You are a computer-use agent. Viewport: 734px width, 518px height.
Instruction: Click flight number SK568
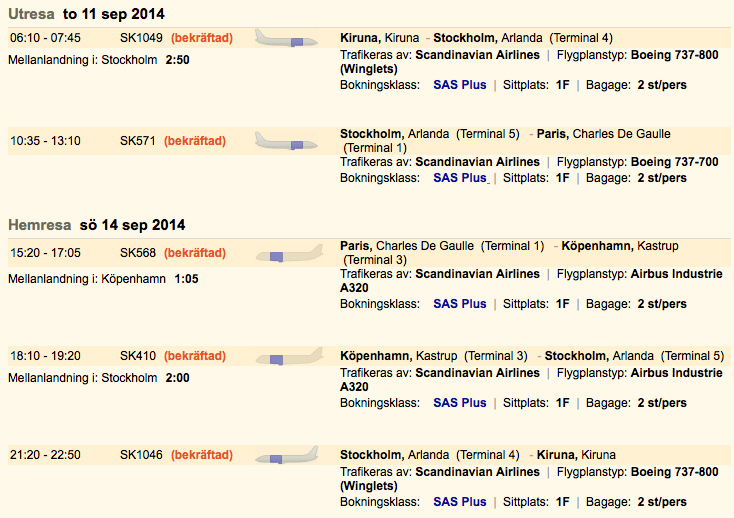138,253
